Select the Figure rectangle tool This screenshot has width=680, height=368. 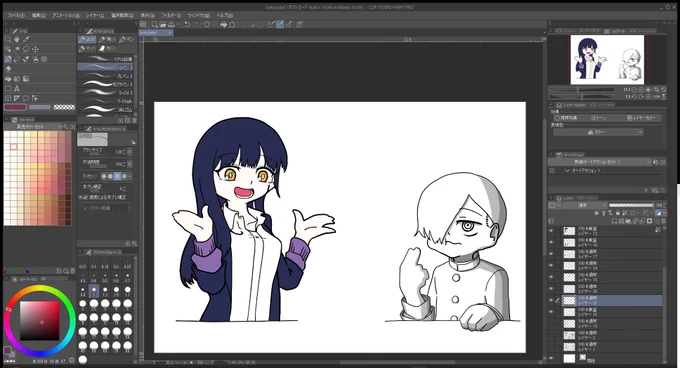click(8, 88)
